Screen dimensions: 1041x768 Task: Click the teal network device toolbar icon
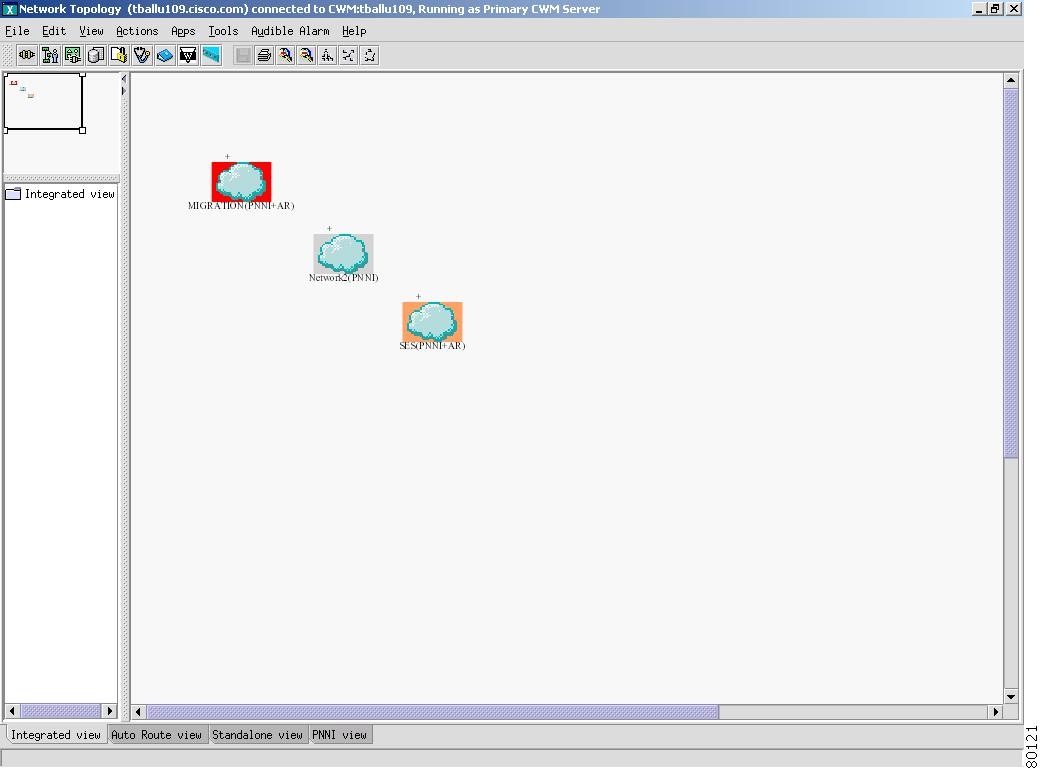click(211, 55)
